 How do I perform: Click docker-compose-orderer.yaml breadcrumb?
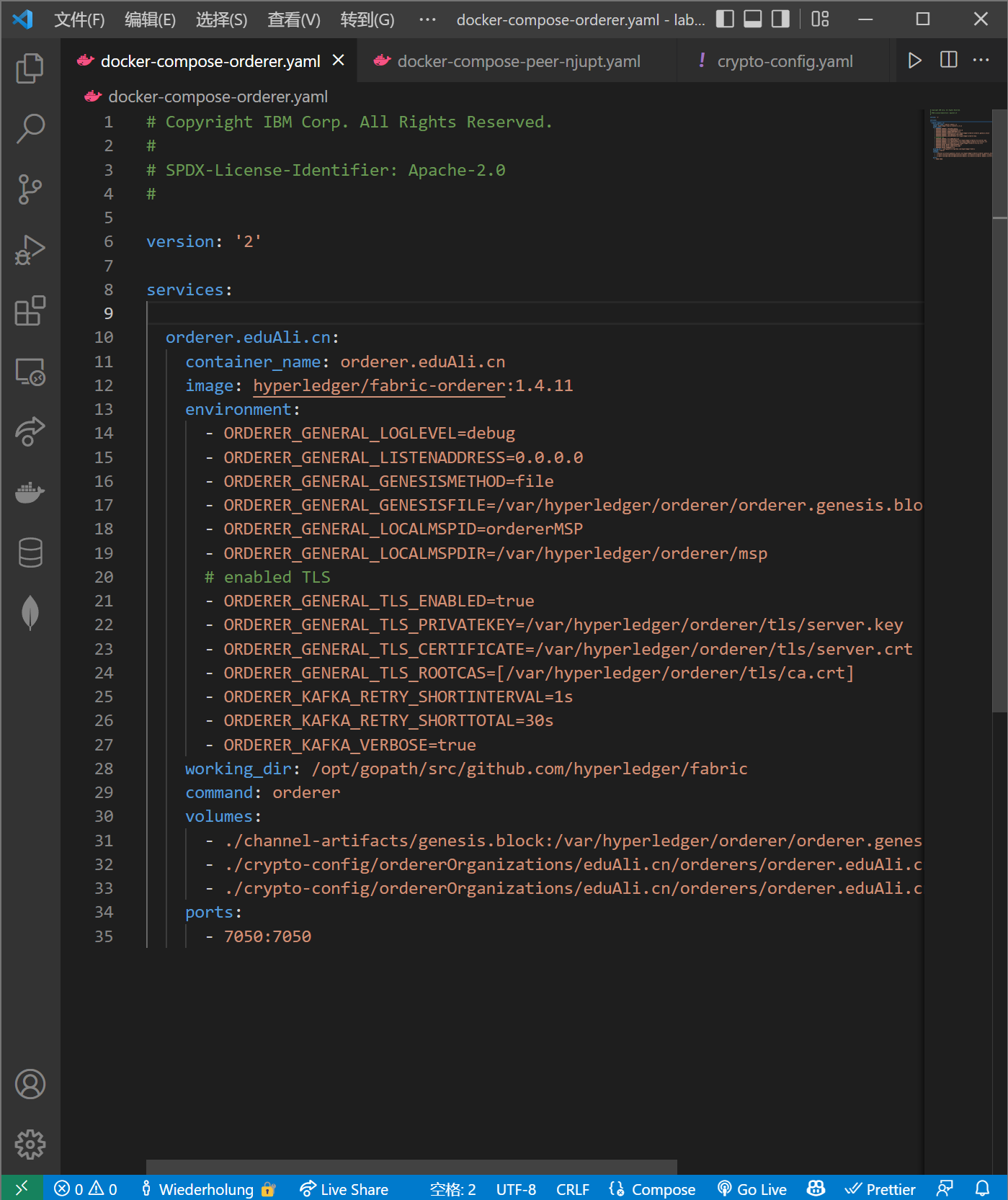pos(218,97)
